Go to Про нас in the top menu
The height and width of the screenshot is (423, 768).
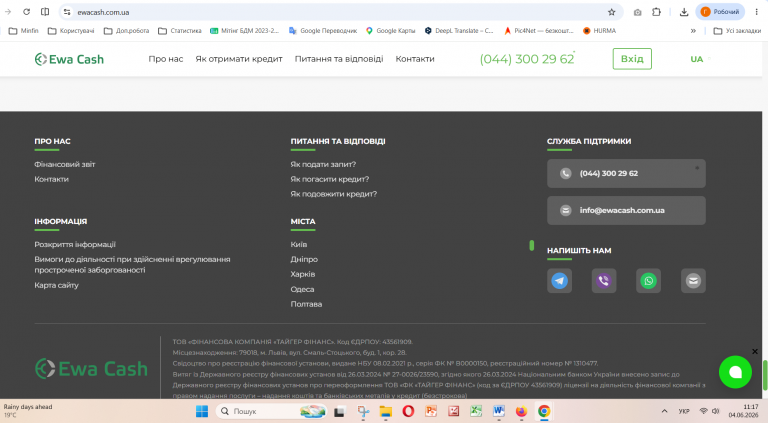[x=166, y=59]
